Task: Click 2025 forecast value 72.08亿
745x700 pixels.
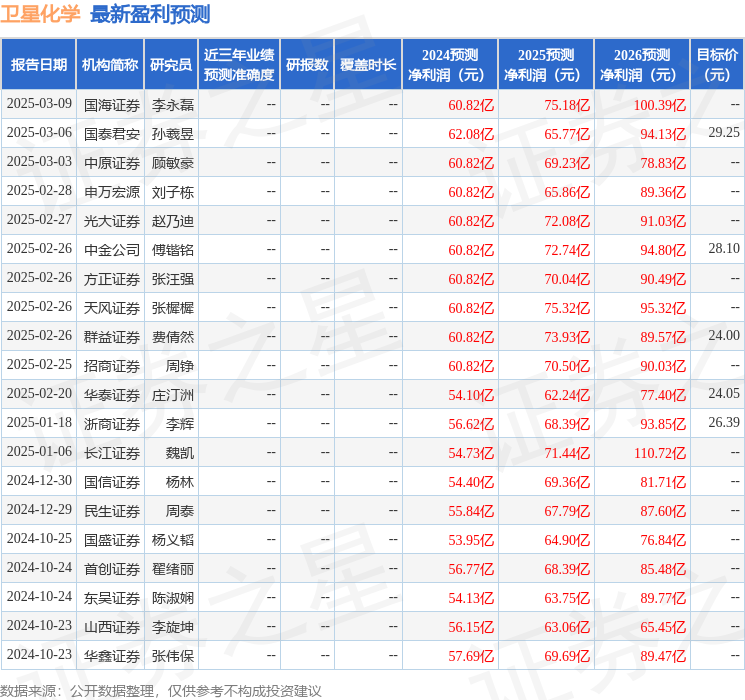Action: point(567,221)
